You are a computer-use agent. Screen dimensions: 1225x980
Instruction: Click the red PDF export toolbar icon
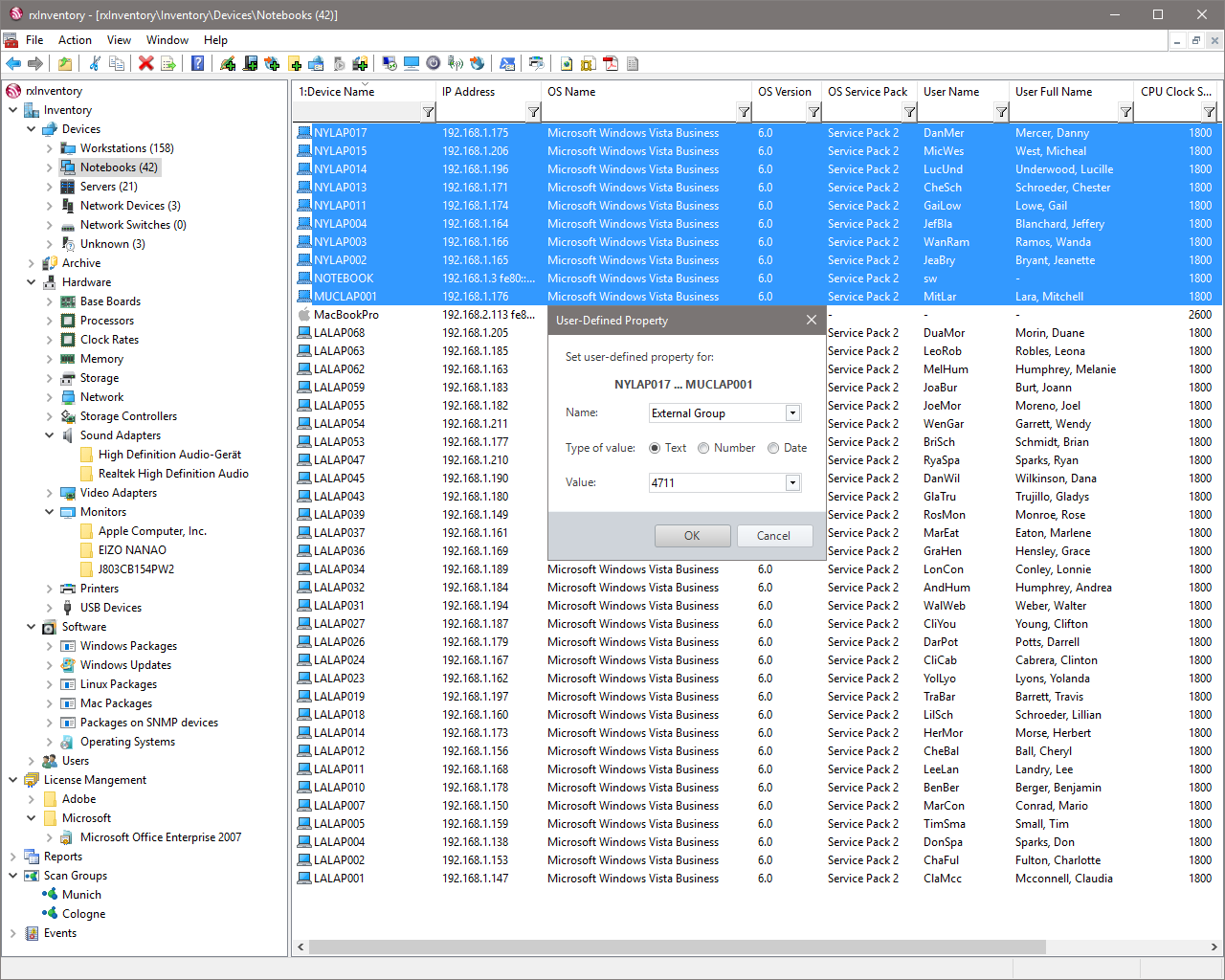coord(610,64)
